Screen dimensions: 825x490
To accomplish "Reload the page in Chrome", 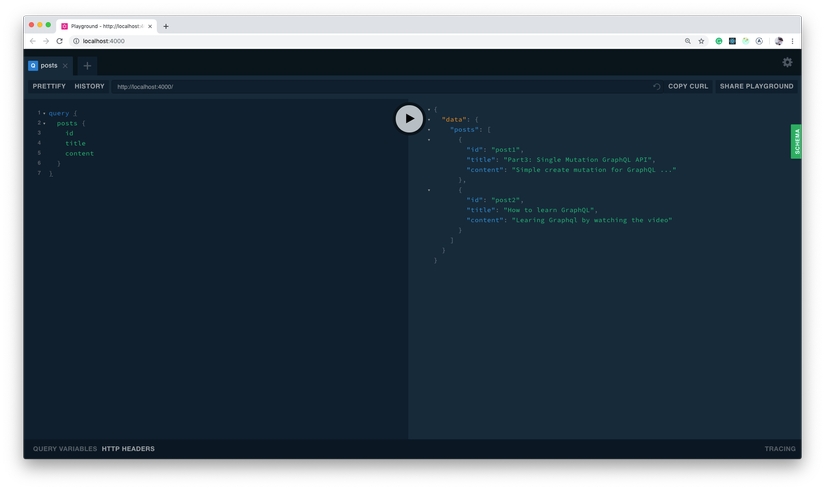I will [x=60, y=41].
